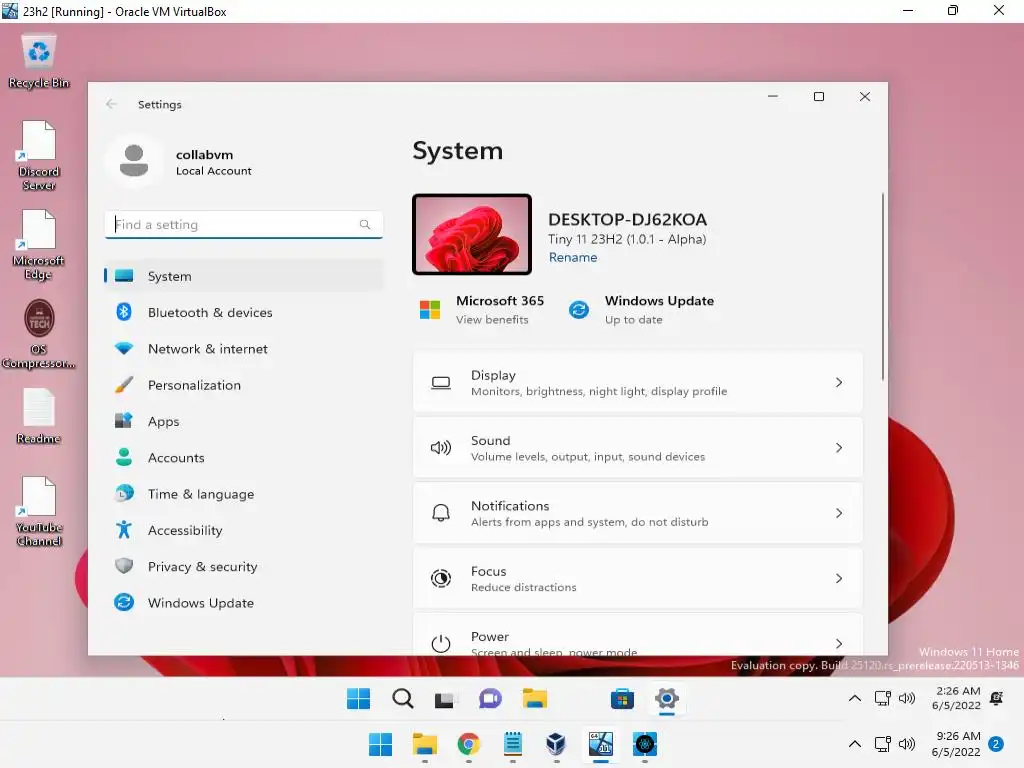1024x768 pixels.
Task: Click the collabvm user avatar
Action: 134,161
